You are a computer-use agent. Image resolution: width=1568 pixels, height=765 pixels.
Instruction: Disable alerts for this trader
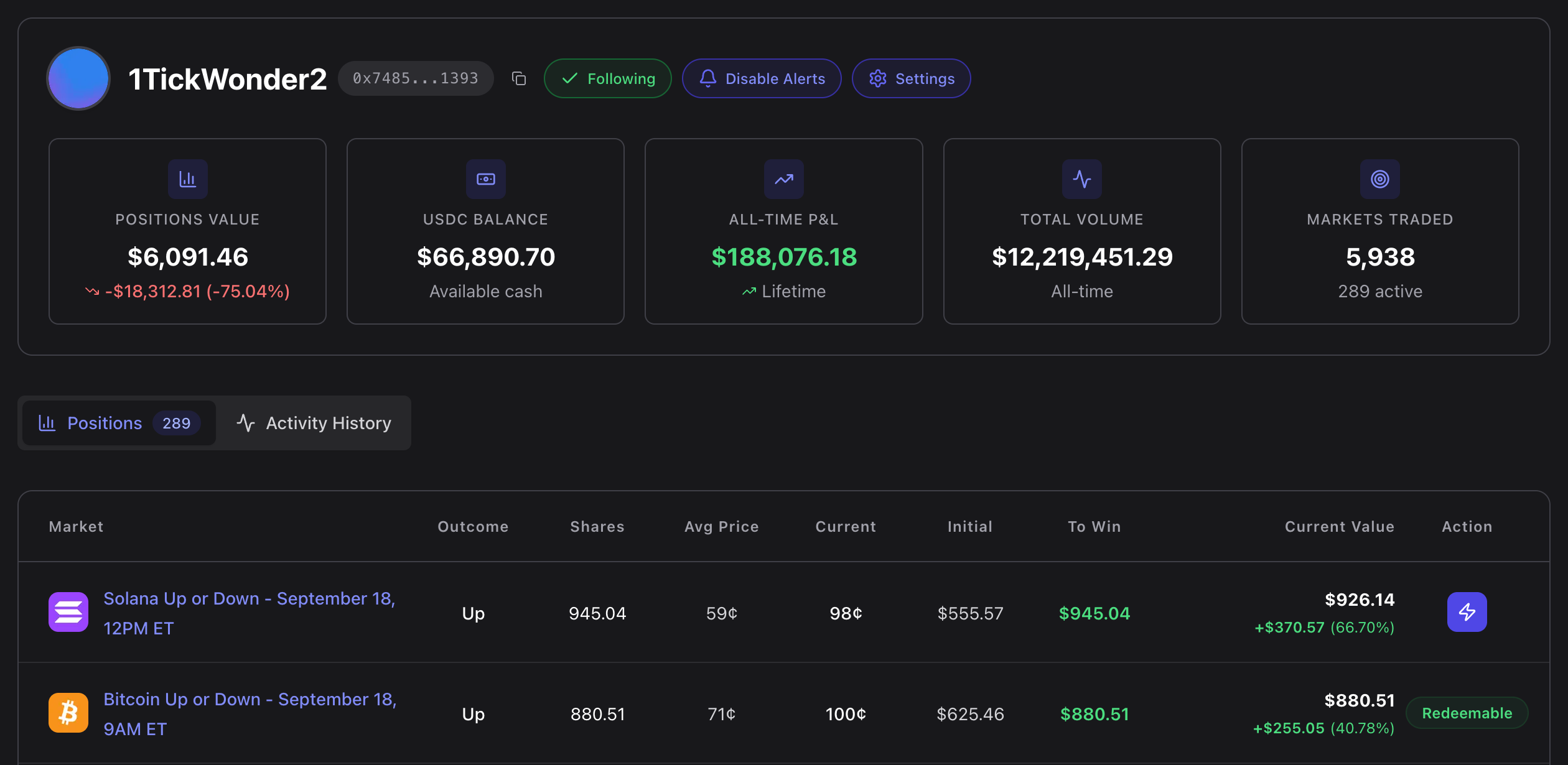click(x=762, y=78)
